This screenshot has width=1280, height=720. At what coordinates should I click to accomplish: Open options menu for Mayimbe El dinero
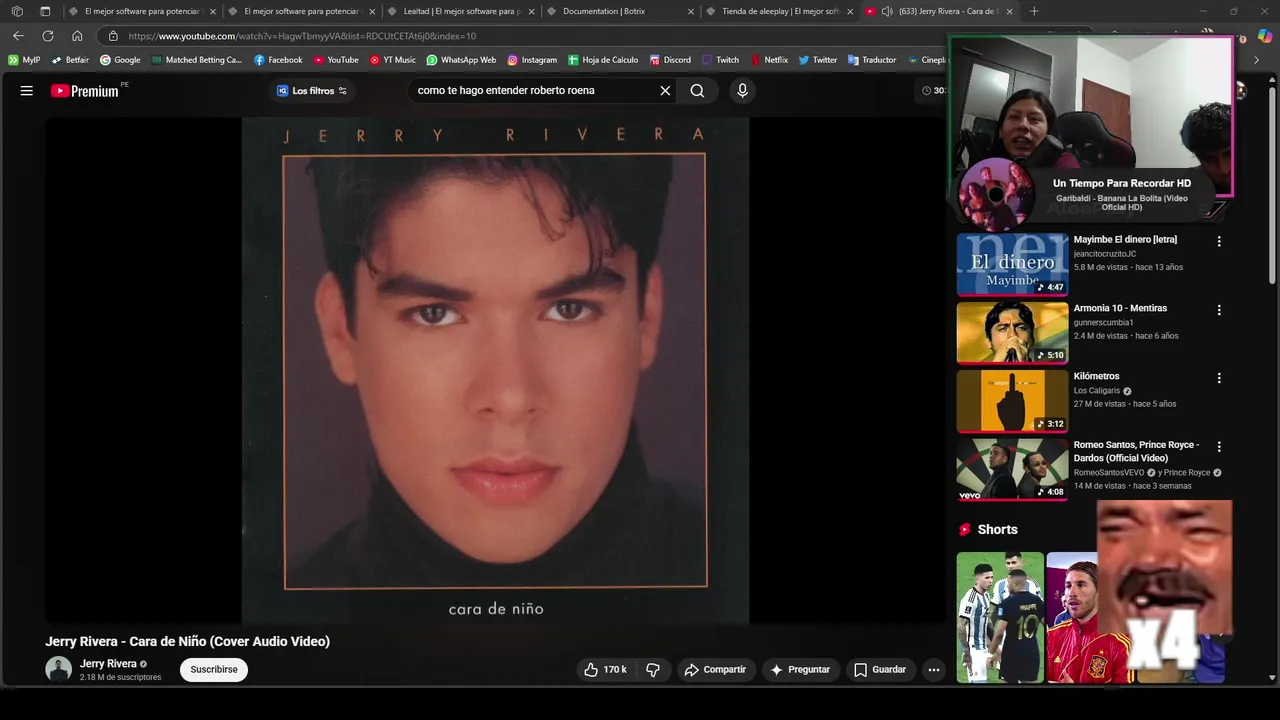(1219, 242)
